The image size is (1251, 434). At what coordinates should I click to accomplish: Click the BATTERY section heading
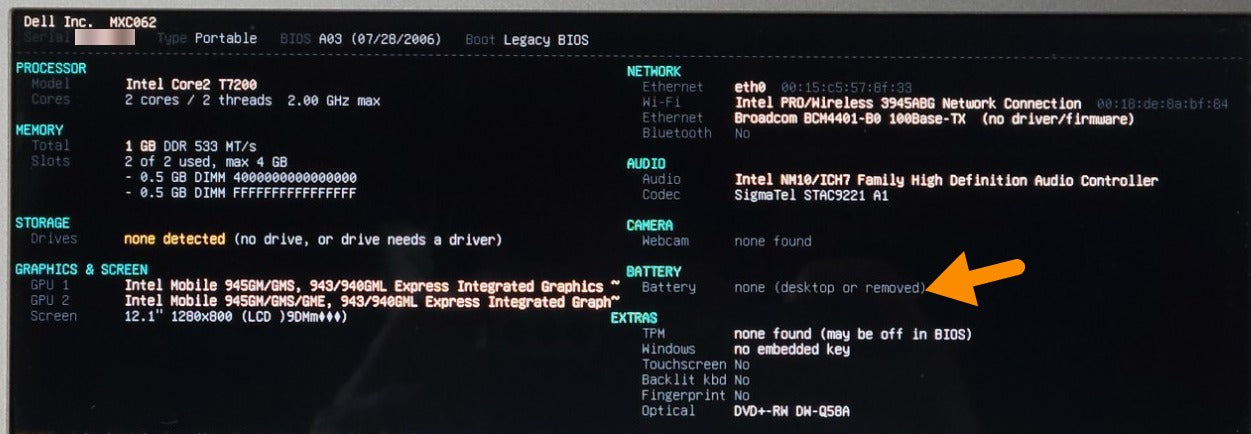click(654, 272)
